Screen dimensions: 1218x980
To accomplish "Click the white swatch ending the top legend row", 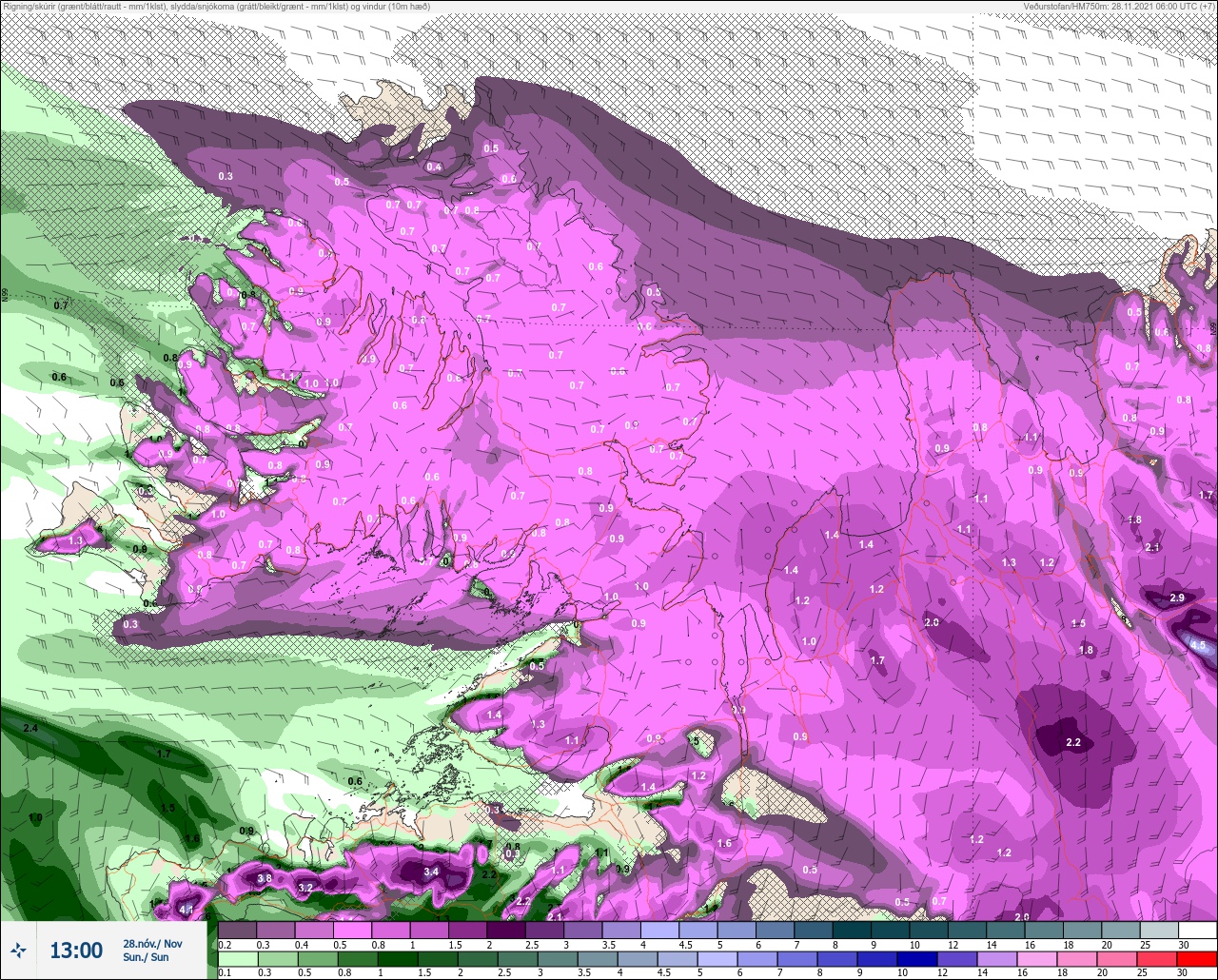I will point(1197,930).
